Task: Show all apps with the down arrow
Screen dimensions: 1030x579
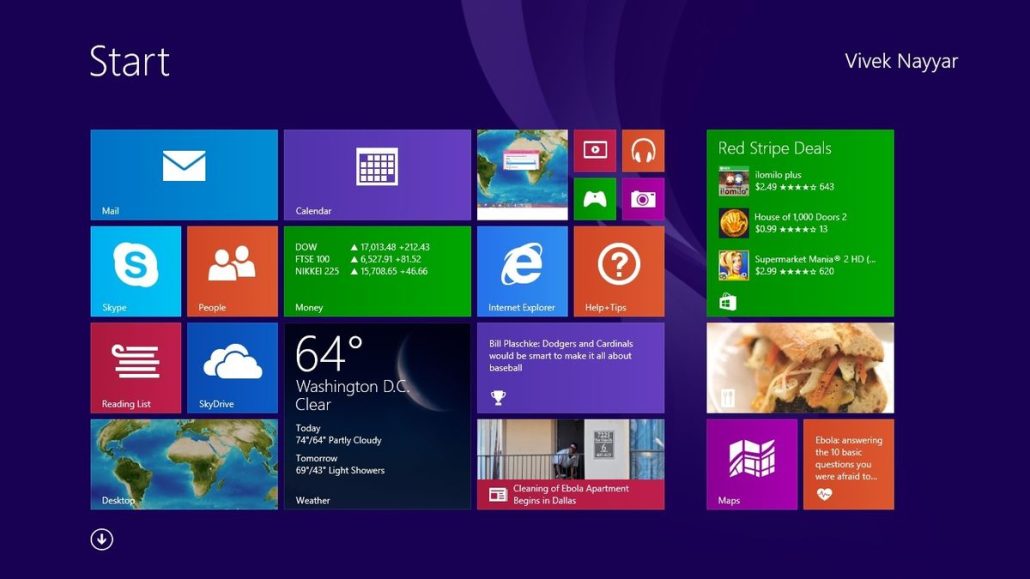Action: (x=102, y=540)
